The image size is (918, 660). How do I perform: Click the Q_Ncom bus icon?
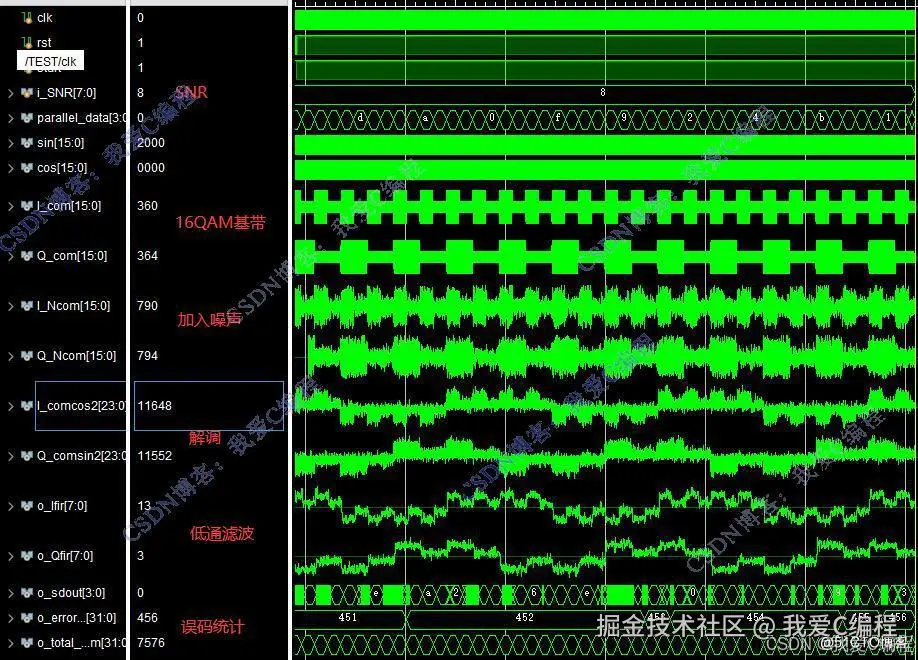(x=27, y=356)
